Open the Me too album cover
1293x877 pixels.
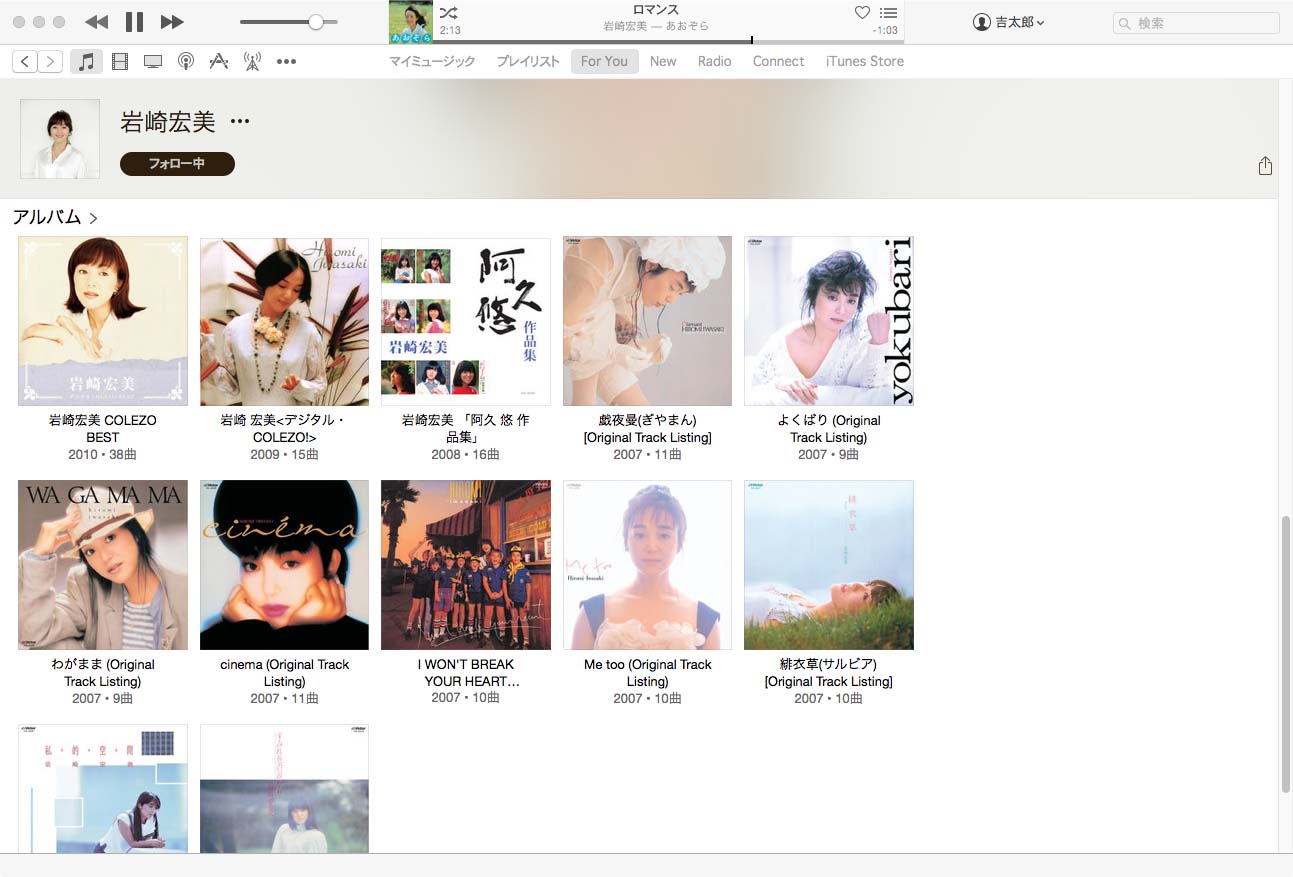click(647, 565)
